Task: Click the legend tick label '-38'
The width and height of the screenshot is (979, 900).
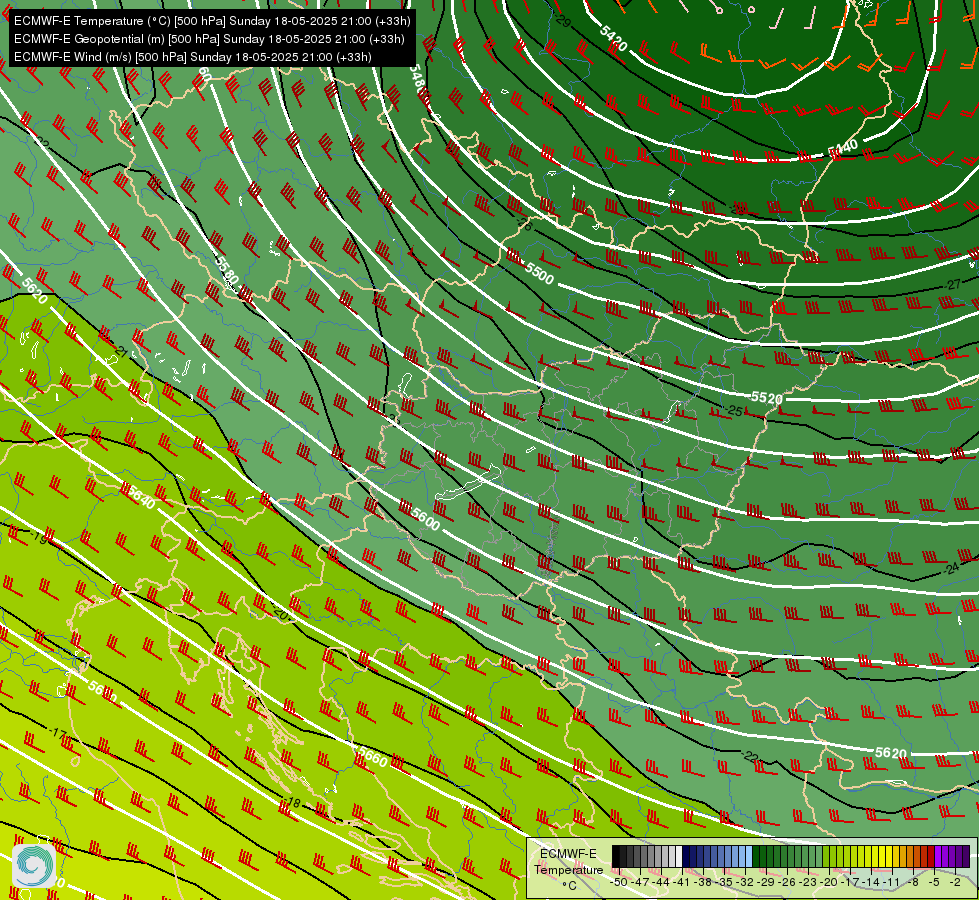Action: 702,882
